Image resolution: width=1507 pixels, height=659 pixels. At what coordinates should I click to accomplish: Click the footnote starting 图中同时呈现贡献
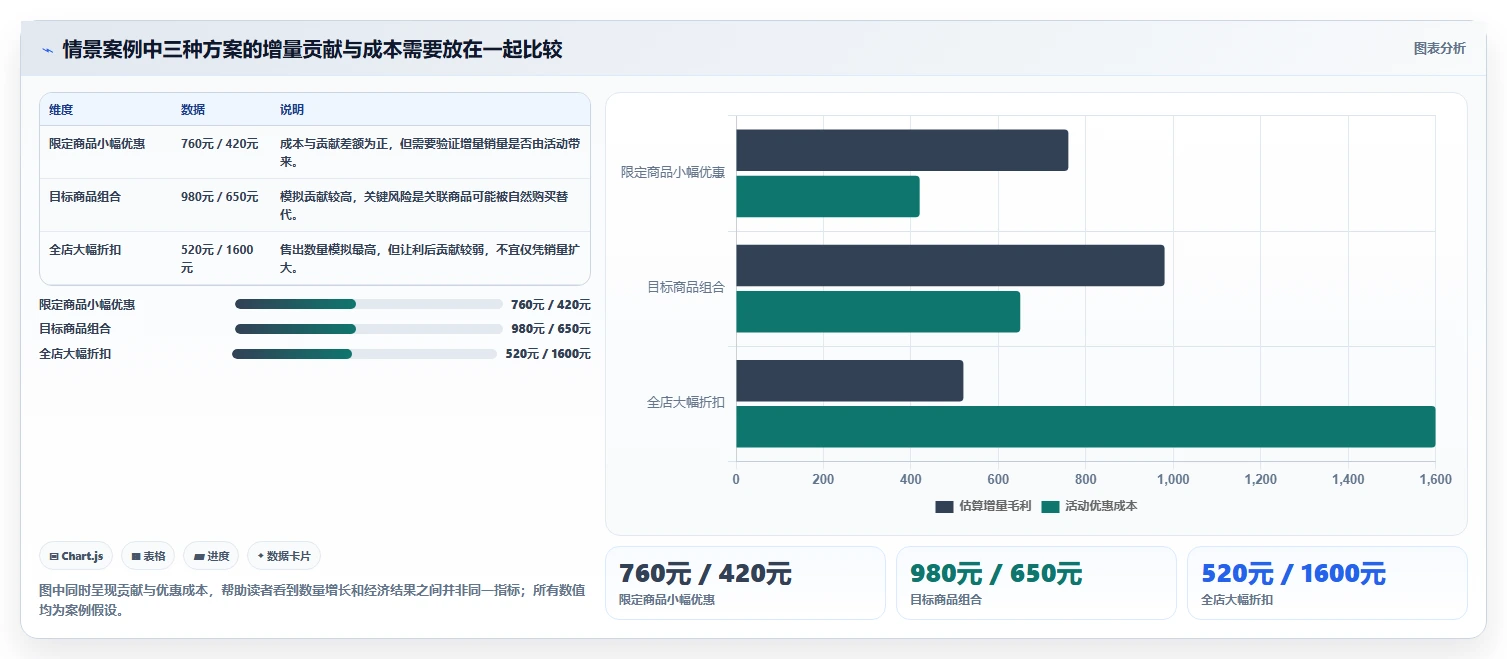312,600
